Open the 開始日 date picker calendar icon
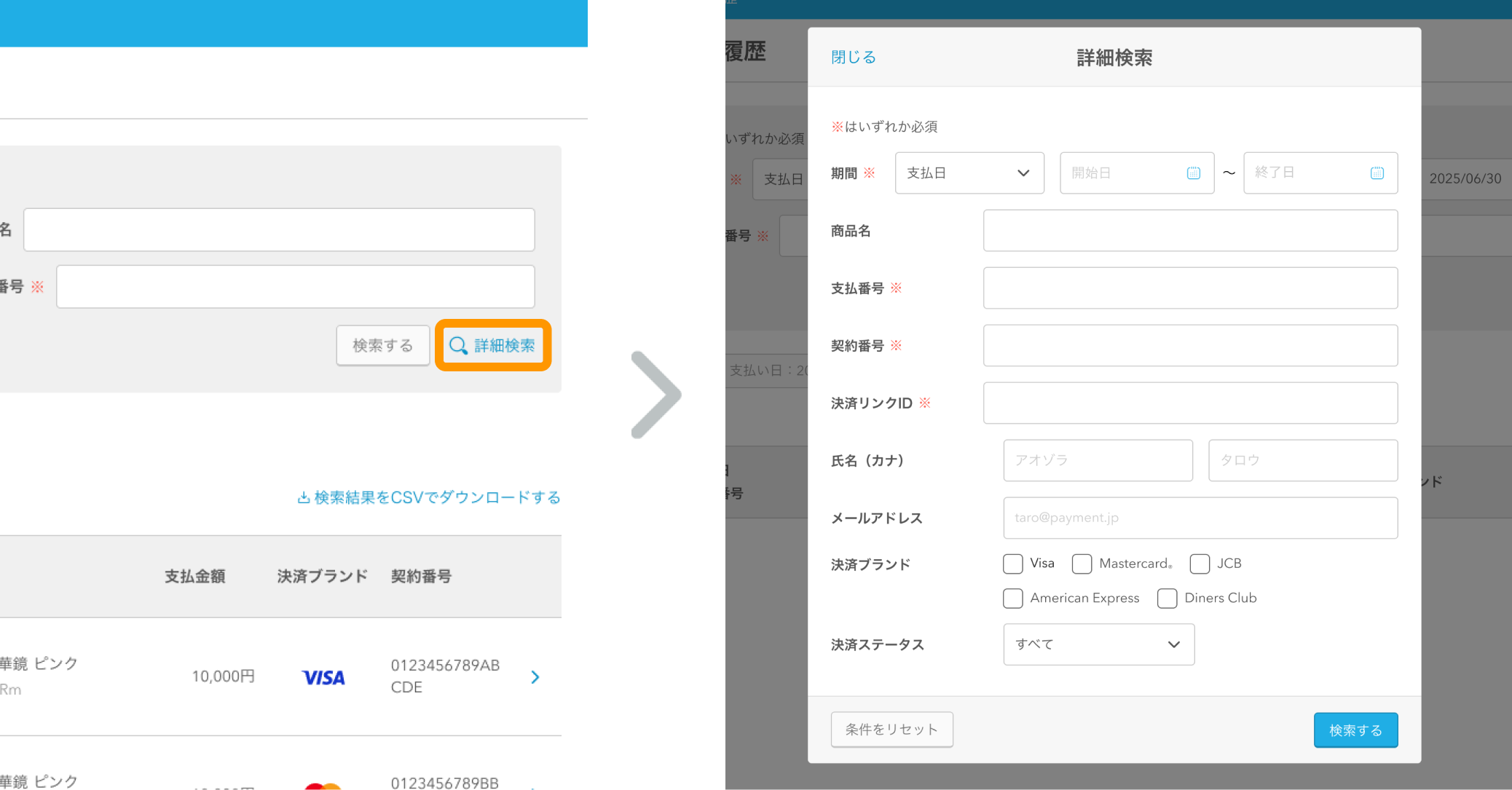1512x790 pixels. coord(1194,173)
